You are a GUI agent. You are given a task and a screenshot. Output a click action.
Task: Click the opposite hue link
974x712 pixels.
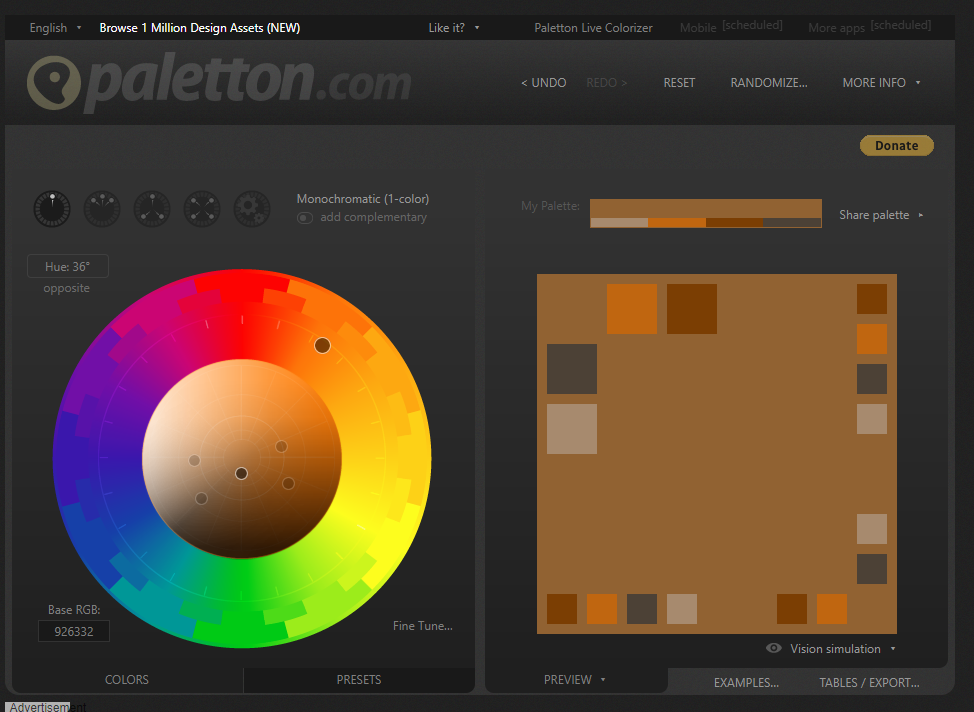click(x=66, y=288)
